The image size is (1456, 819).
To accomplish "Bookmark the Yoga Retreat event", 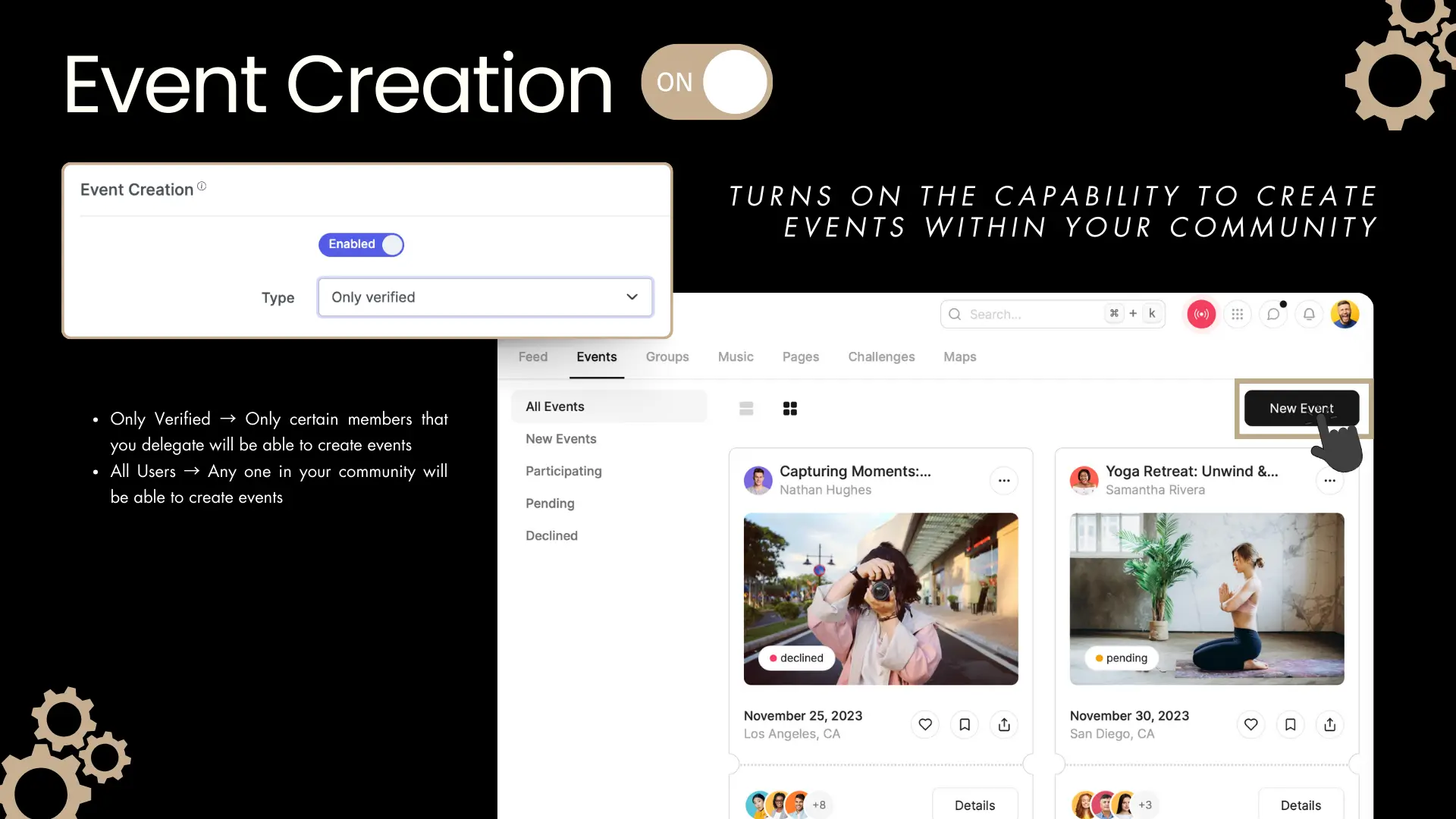I will tap(1291, 725).
